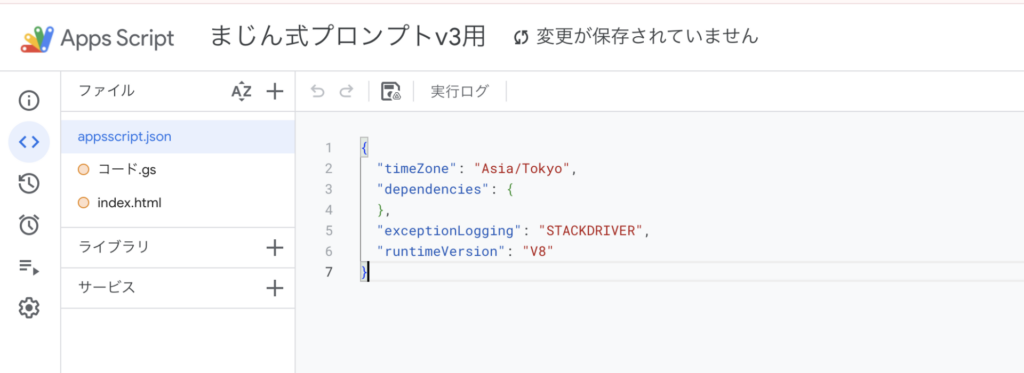Click the Redo arrow in toolbar
This screenshot has height=373, width=1024.
click(x=345, y=92)
